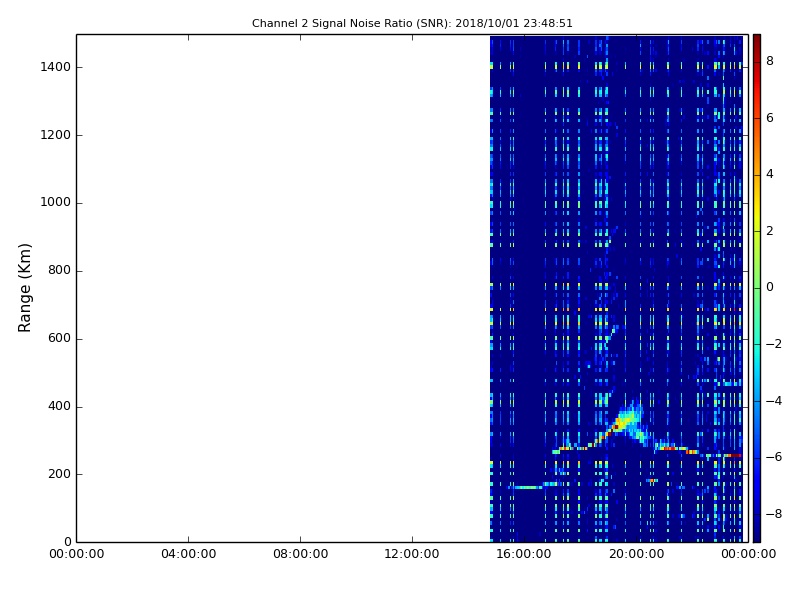The height and width of the screenshot is (600, 800).
Task: Click the 20:00:00 time tick label
Action: [x=636, y=554]
